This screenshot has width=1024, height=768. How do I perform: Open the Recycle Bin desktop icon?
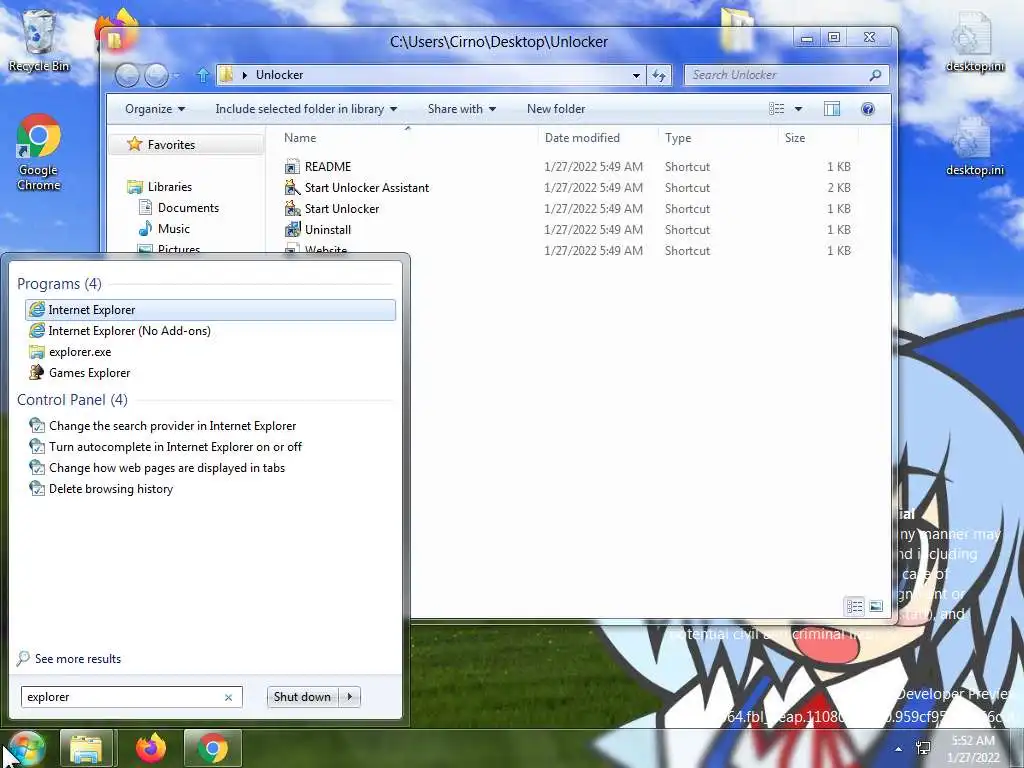(x=39, y=42)
